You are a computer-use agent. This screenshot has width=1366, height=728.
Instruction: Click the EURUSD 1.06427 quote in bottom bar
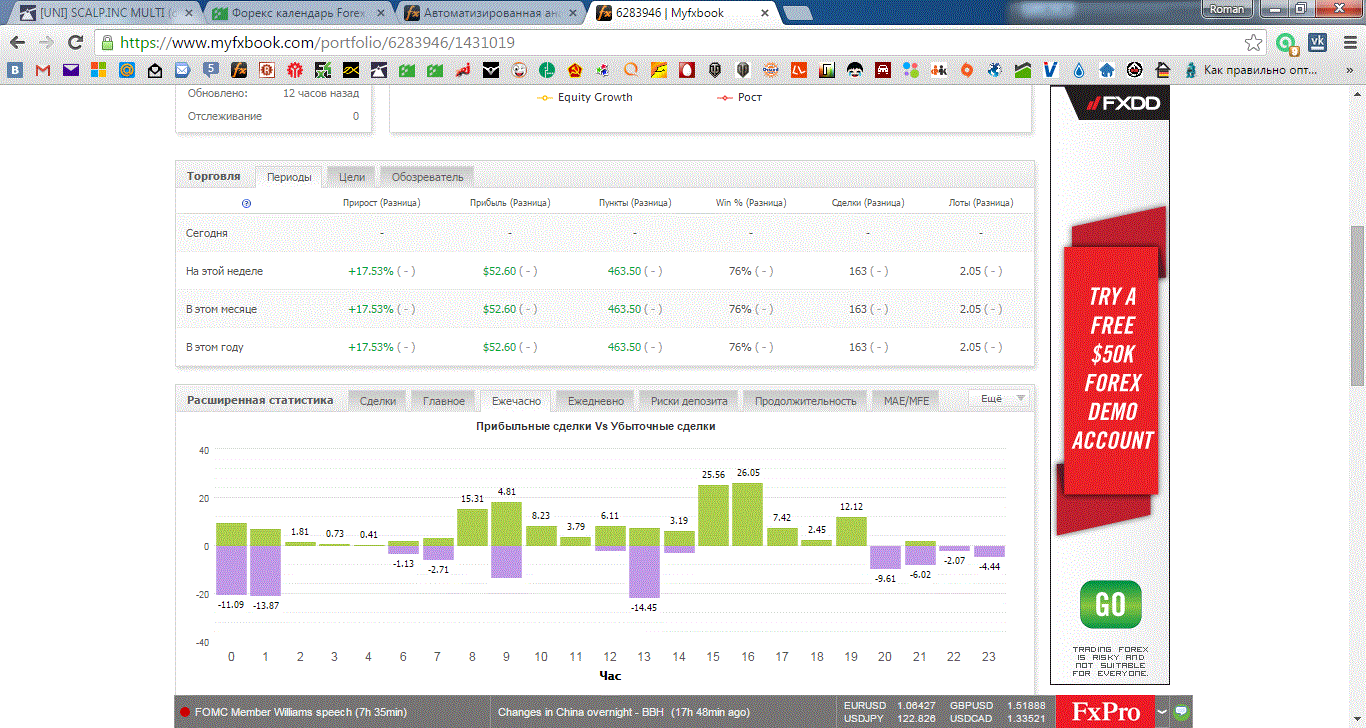(x=889, y=705)
